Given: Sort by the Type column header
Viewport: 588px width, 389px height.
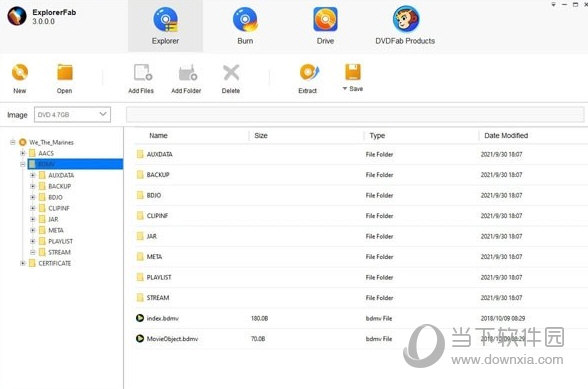Looking at the screenshot, I should click(377, 135).
